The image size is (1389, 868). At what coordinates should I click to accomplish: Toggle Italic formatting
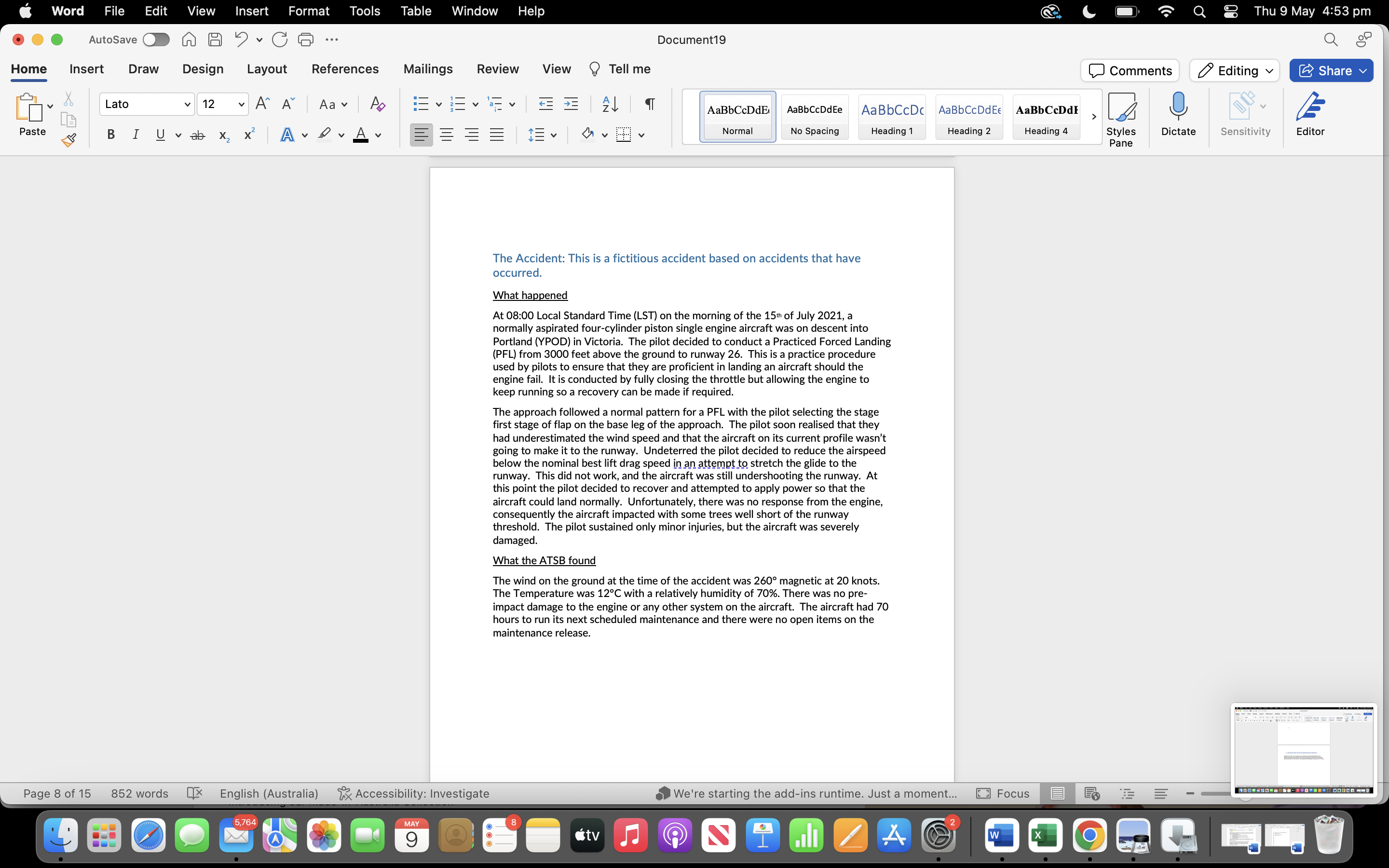point(136,135)
